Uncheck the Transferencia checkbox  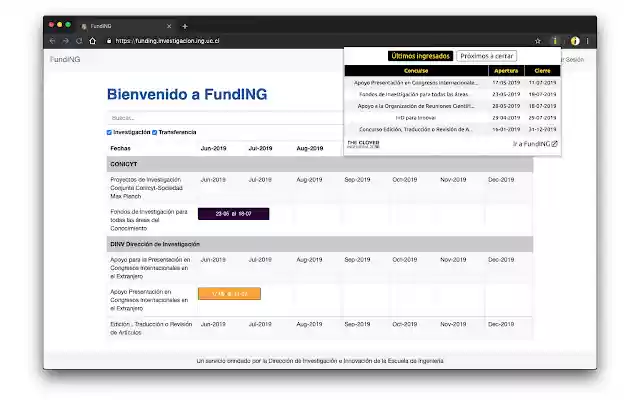pyautogui.click(x=155, y=133)
